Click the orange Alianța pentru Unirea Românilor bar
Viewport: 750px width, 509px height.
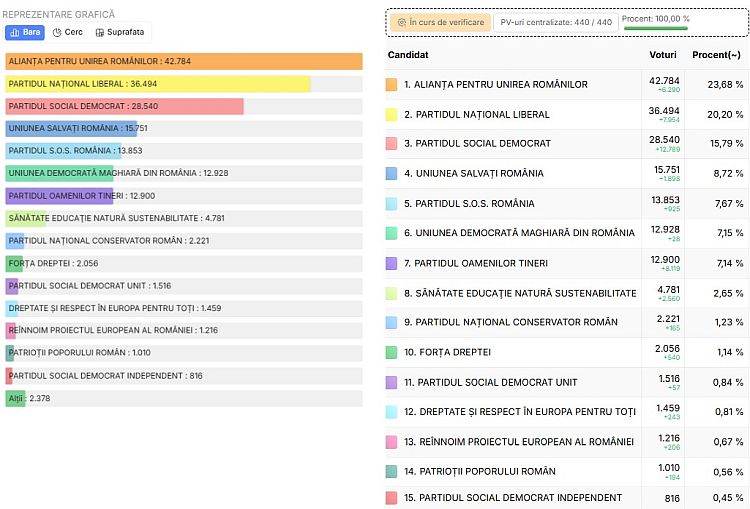click(184, 61)
